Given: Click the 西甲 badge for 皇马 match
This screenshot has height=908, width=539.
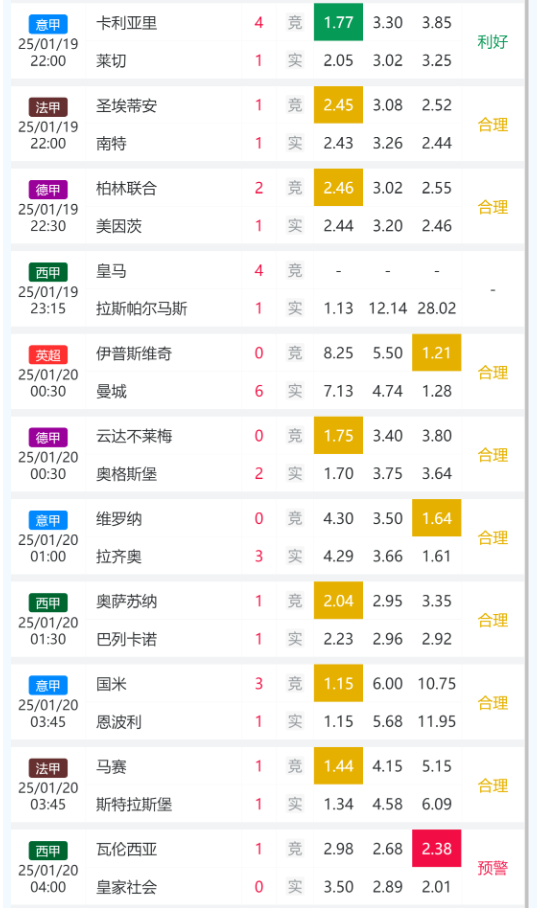Looking at the screenshot, I should 48,272.
